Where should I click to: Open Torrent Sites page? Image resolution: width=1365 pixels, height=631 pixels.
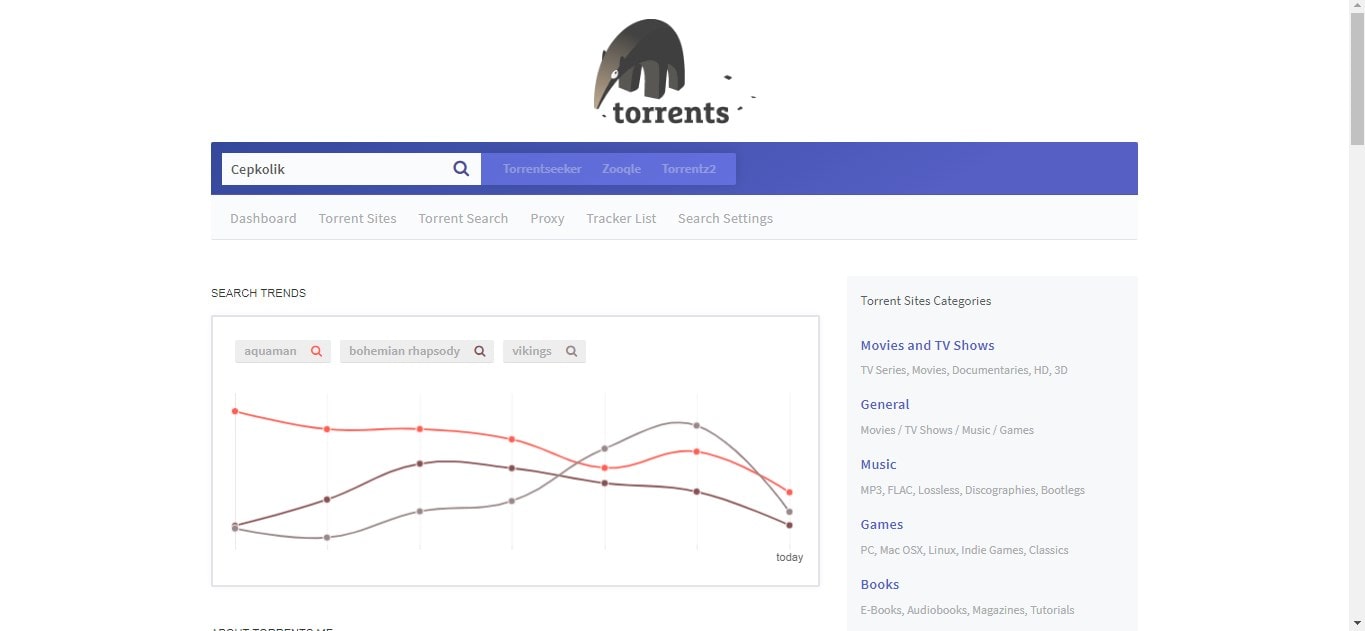[x=357, y=218]
